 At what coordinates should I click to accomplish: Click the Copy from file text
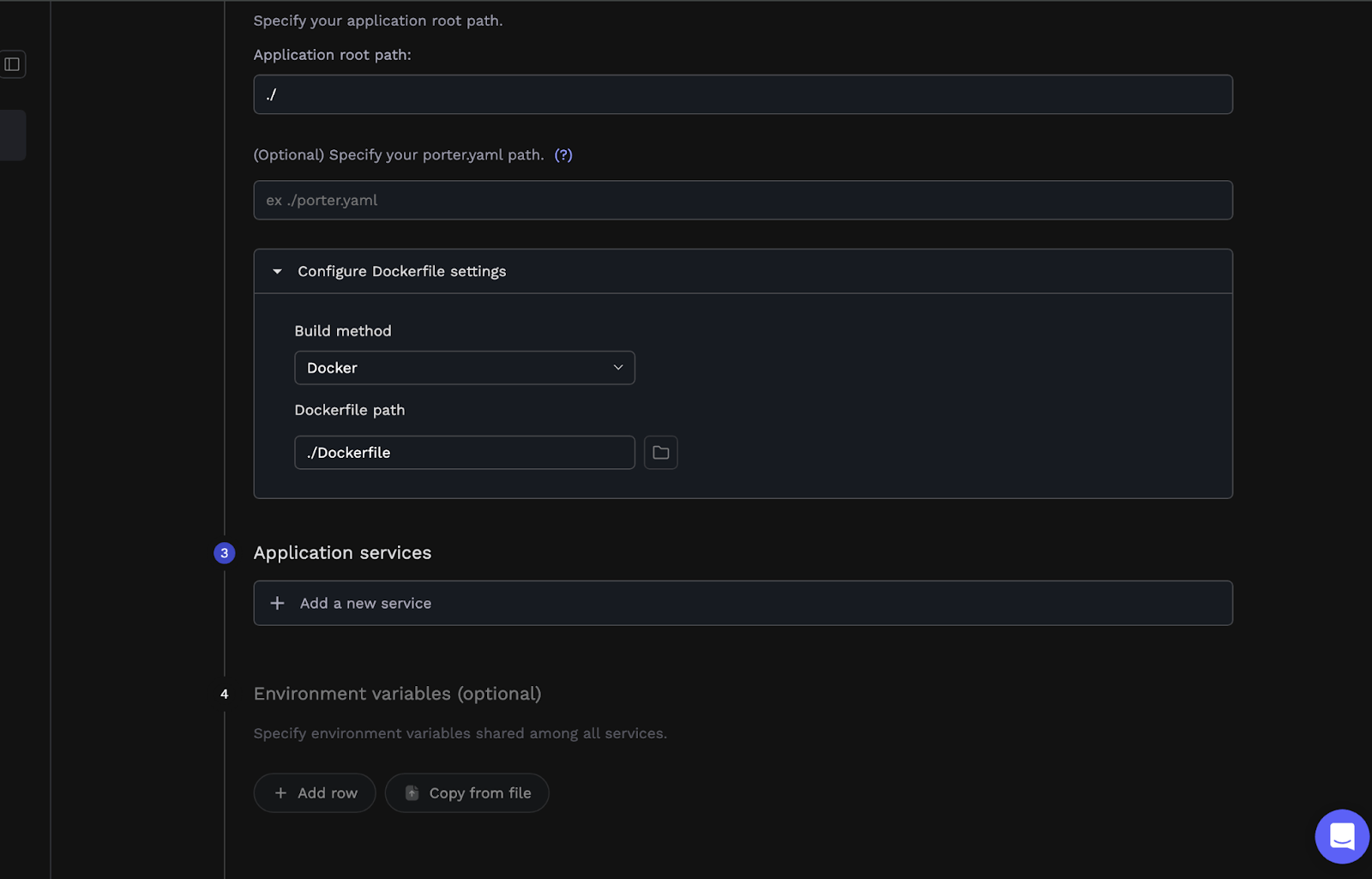click(480, 793)
